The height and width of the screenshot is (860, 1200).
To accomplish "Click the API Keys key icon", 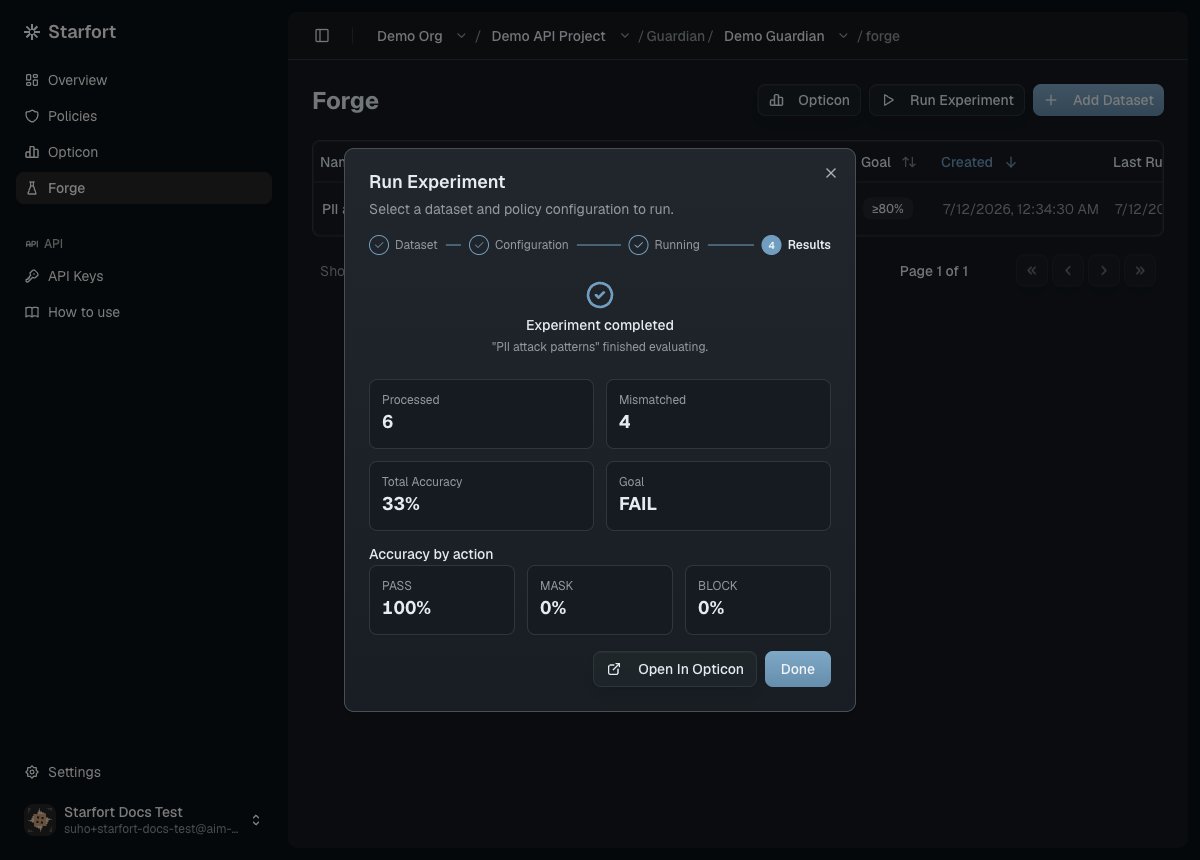I will click(32, 276).
